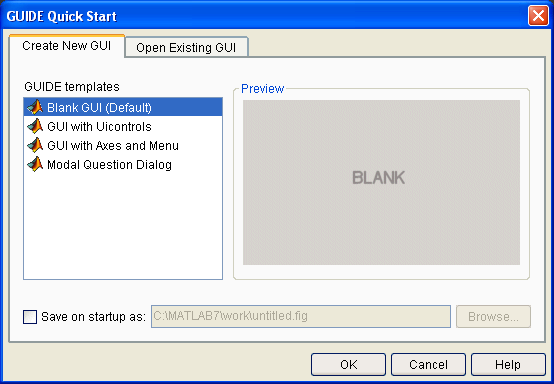
Task: Choose the GUI with Uicontrols template text
Action: coord(99,126)
